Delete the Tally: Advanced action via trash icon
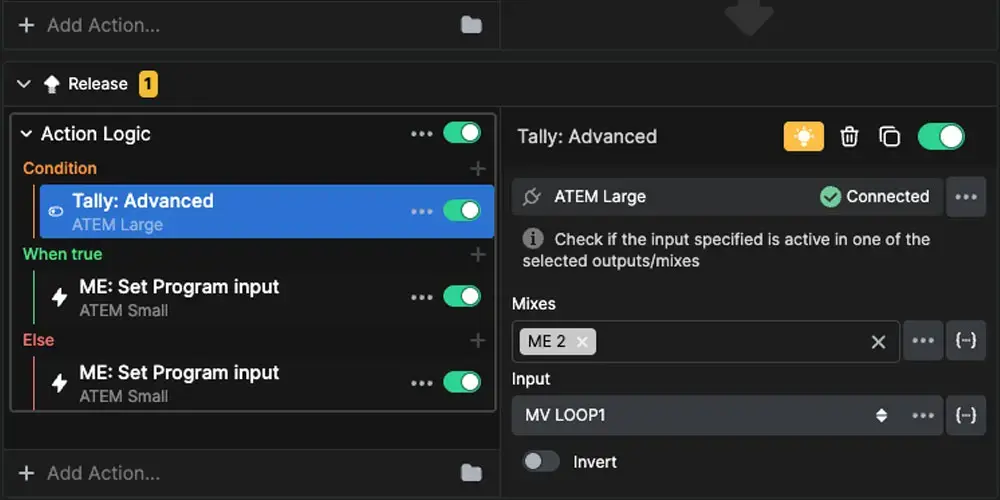Viewport: 1000px width, 500px height. point(849,137)
